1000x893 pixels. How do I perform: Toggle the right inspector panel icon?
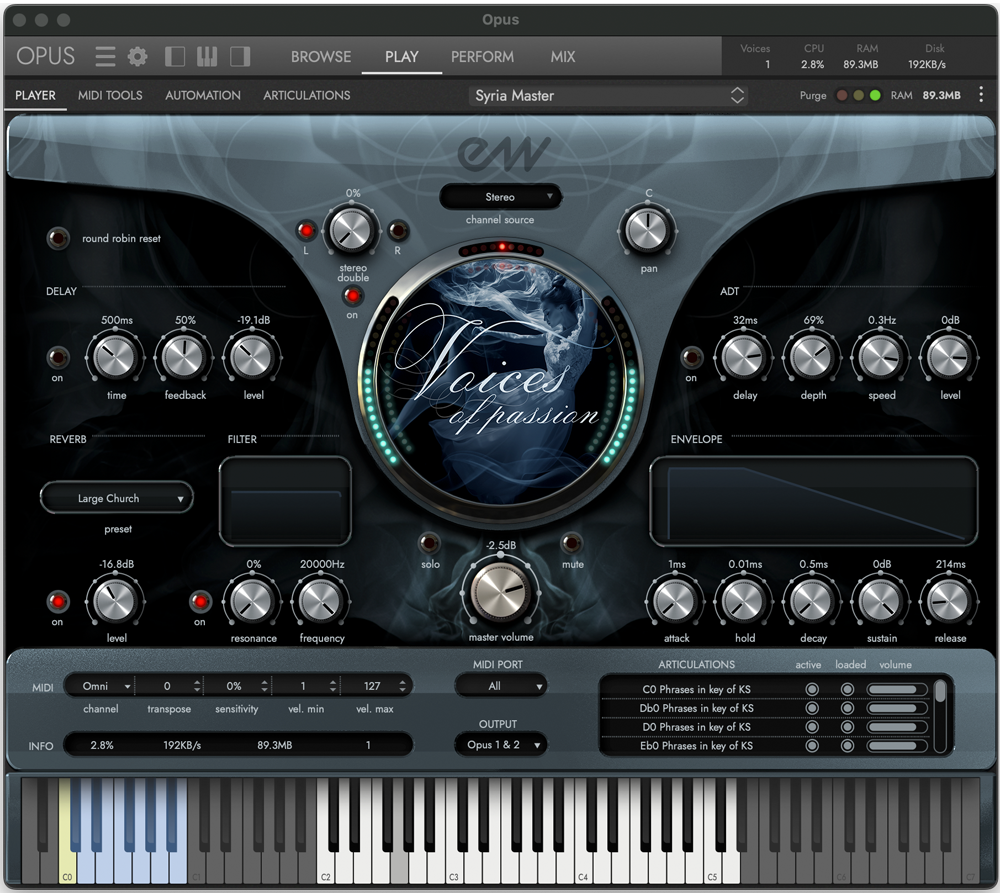tap(240, 57)
